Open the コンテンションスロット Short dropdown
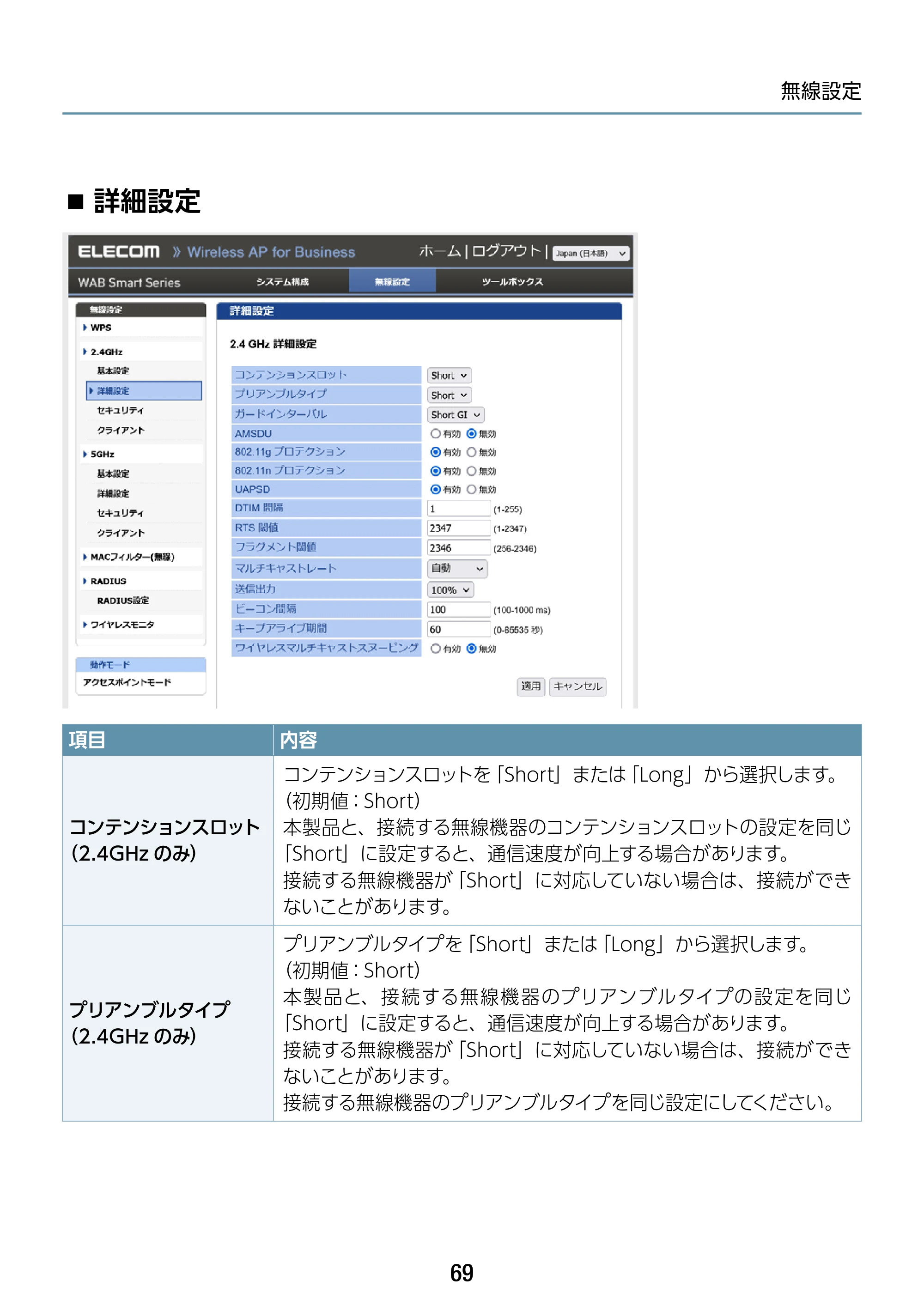Viewport: 924px width, 1311px height. tap(450, 376)
